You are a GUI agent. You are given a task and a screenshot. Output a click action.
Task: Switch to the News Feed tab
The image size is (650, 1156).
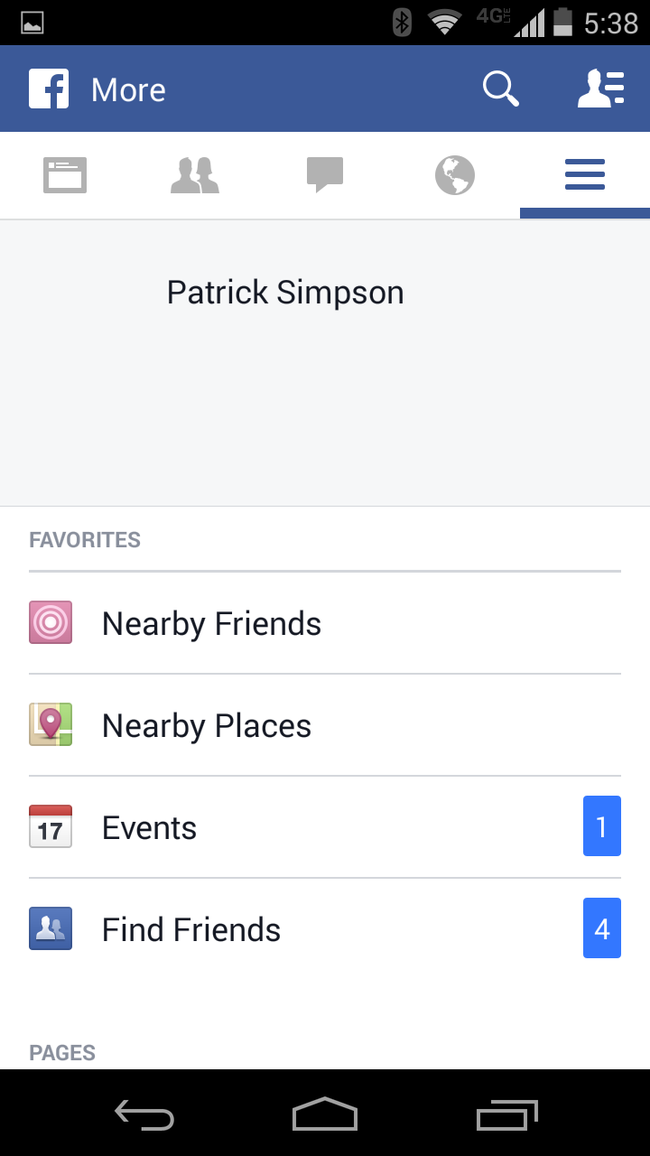click(x=64, y=175)
